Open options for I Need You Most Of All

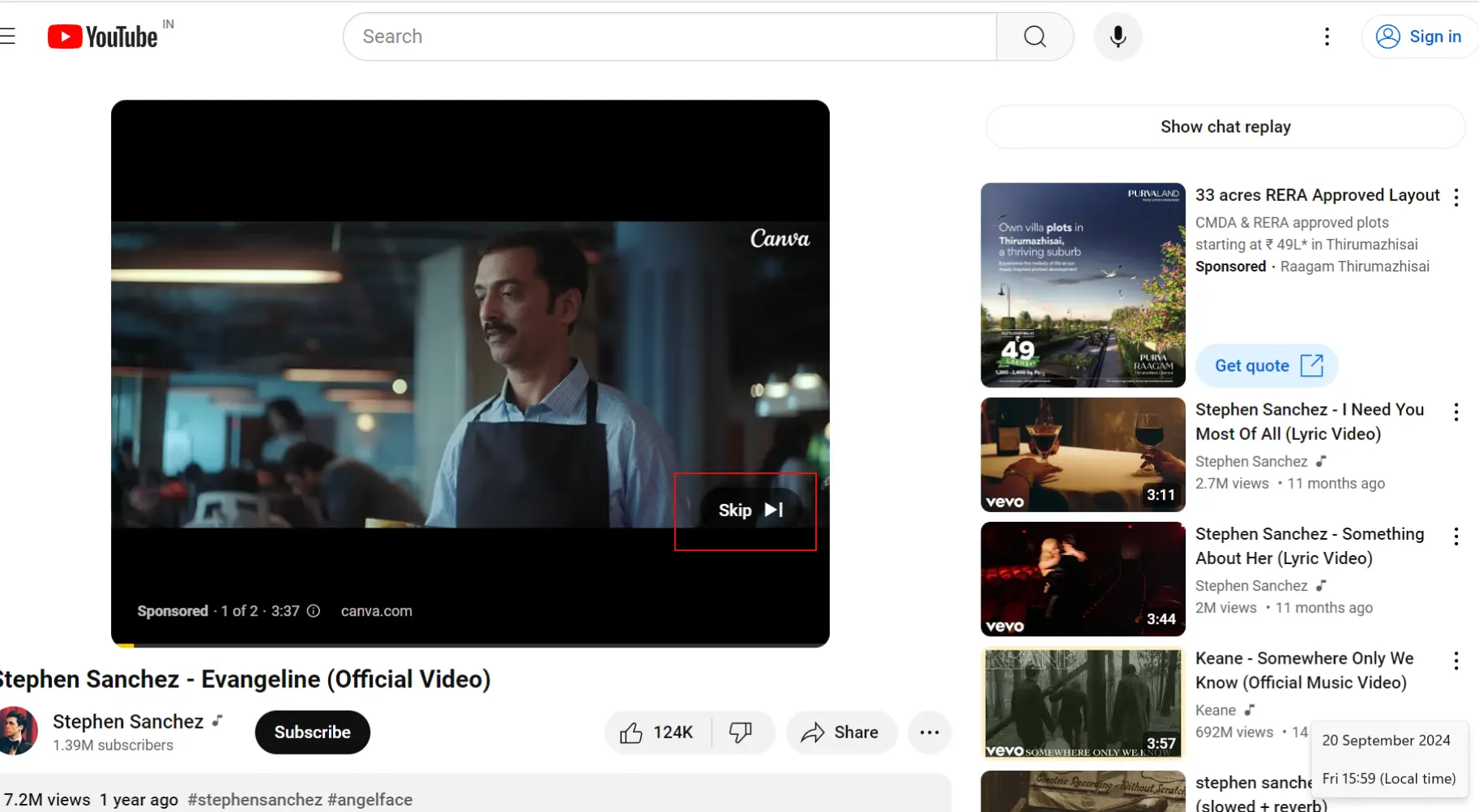pyautogui.click(x=1456, y=412)
